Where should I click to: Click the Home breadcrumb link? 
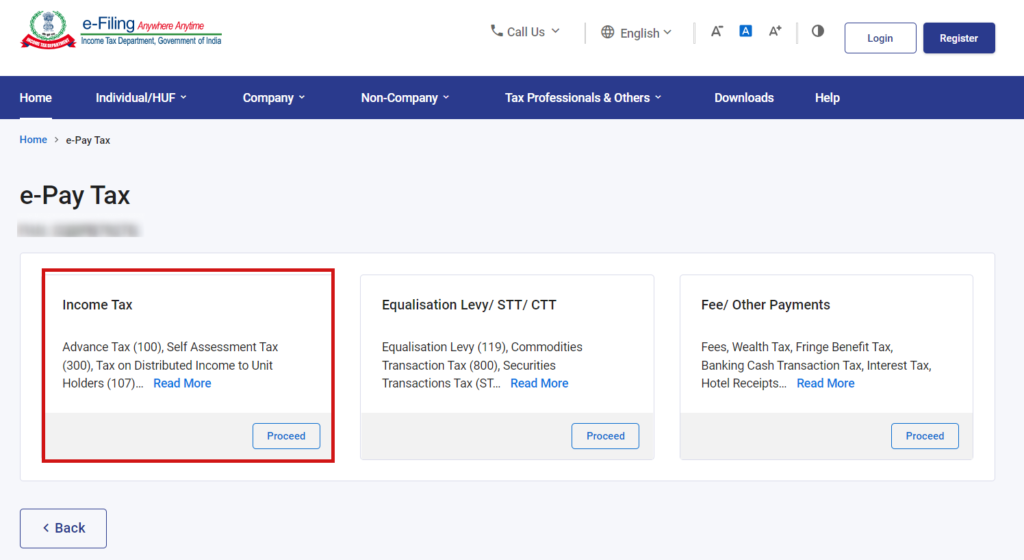33,140
